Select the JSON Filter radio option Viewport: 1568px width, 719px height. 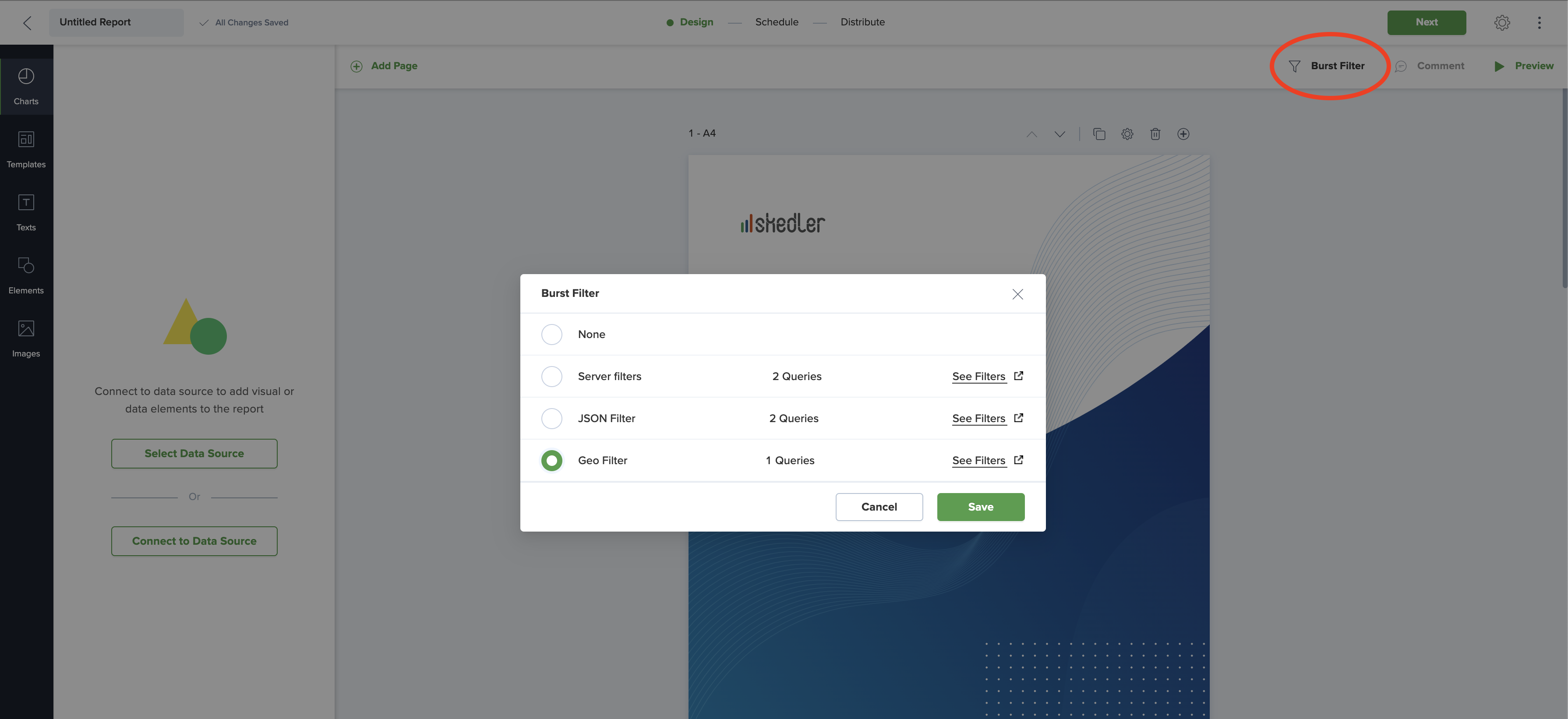point(551,418)
